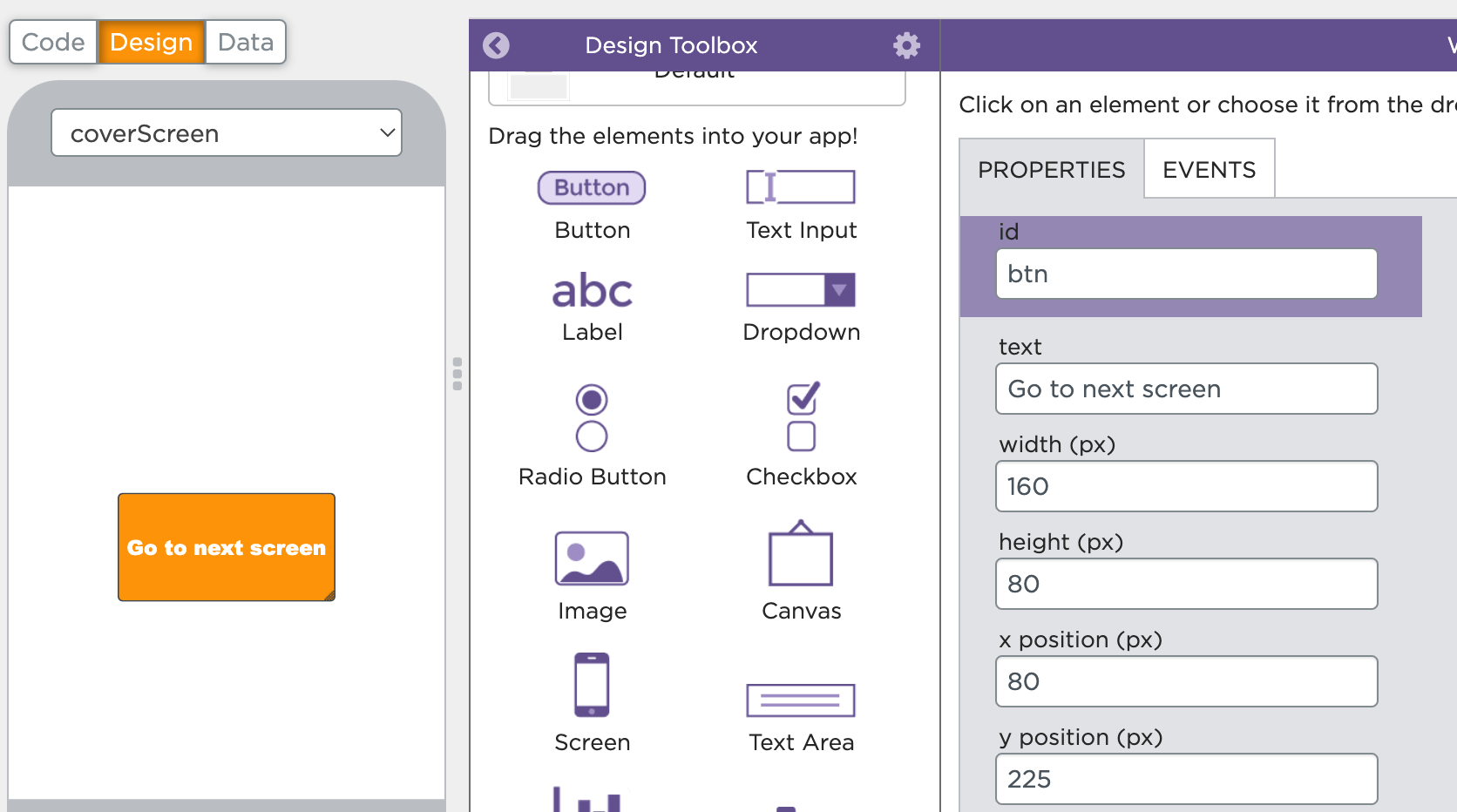Image resolution: width=1457 pixels, height=812 pixels.
Task: Click the 'Text Area' element label
Action: click(802, 742)
